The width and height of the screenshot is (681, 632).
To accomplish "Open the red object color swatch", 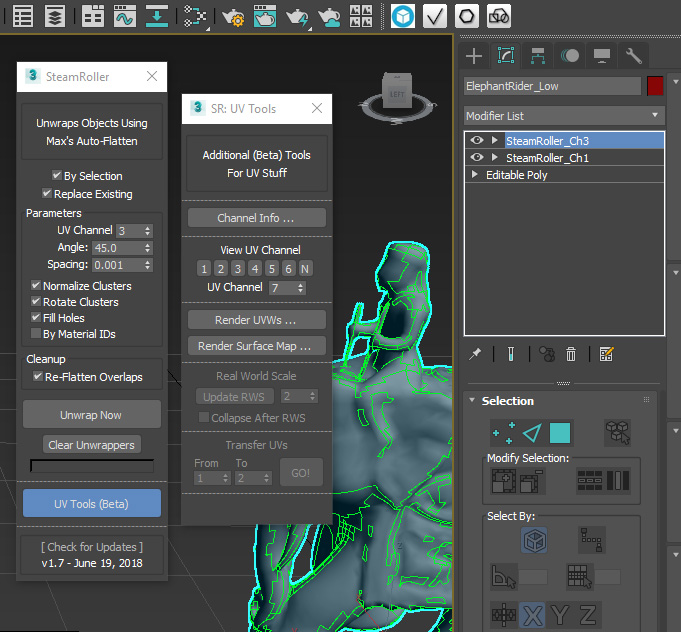I will (655, 86).
